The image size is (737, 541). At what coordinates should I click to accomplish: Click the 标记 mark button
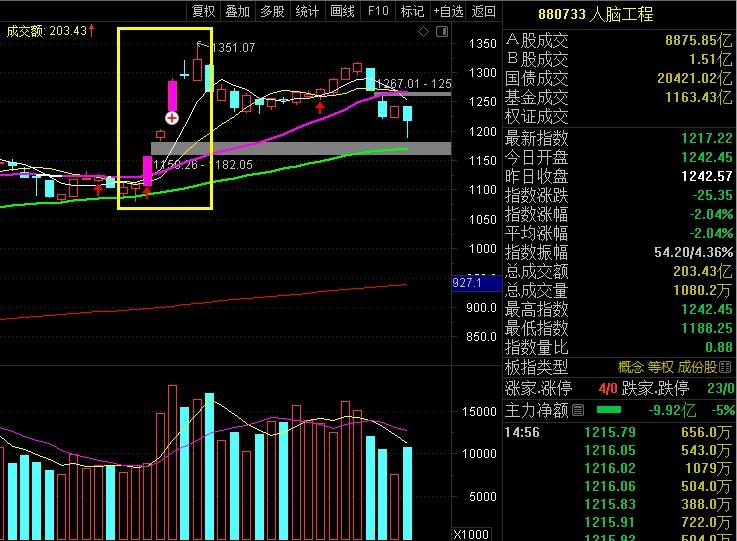click(x=413, y=11)
